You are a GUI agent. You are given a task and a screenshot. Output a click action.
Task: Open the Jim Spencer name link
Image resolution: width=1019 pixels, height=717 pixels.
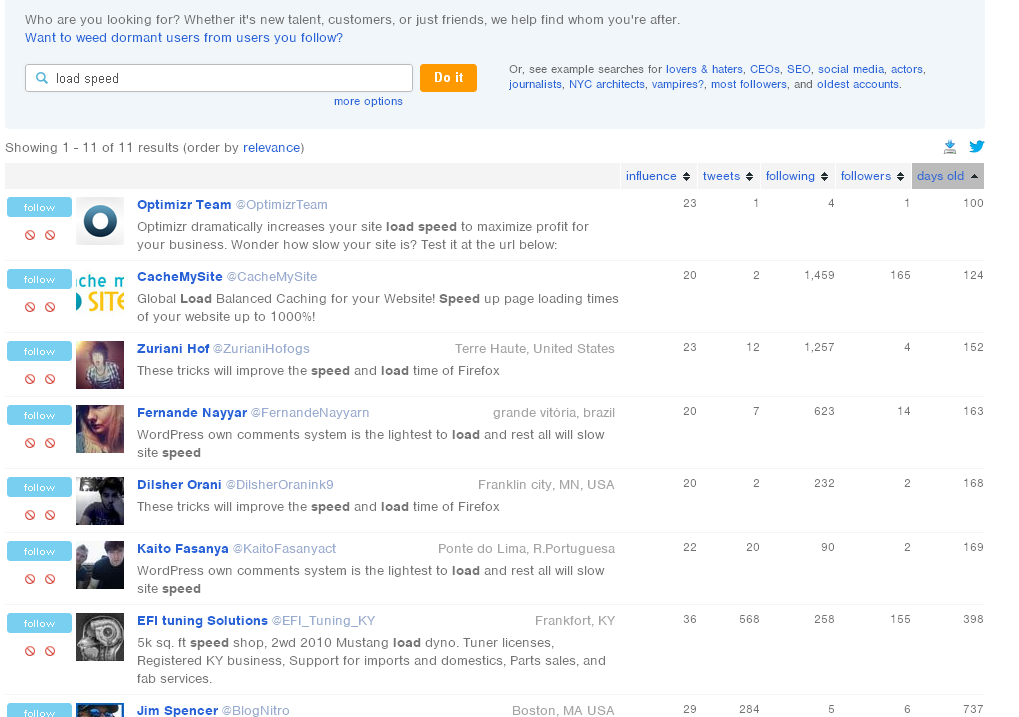pyautogui.click(x=177, y=710)
